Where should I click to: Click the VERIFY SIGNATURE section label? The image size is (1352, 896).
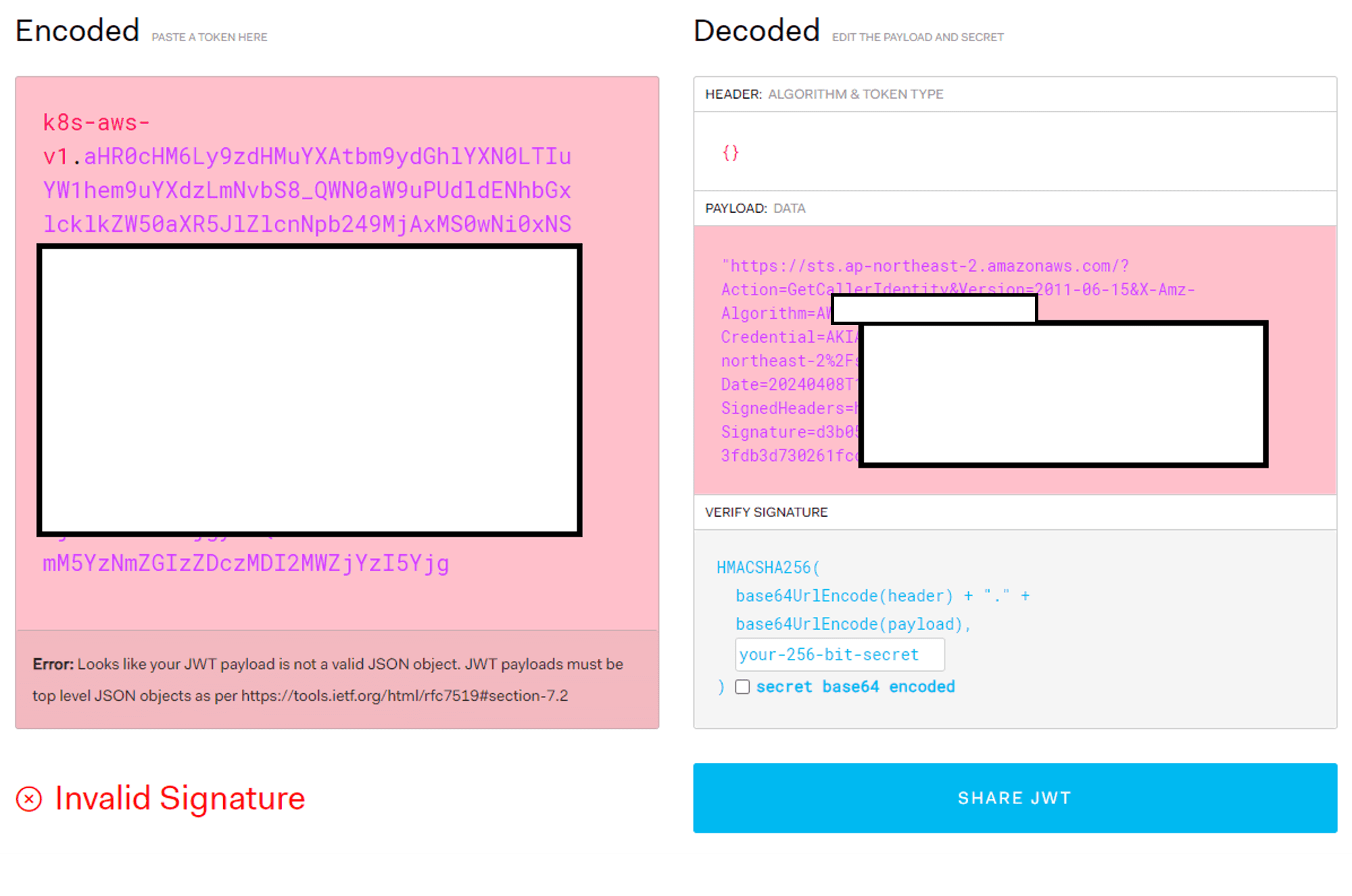click(x=765, y=512)
